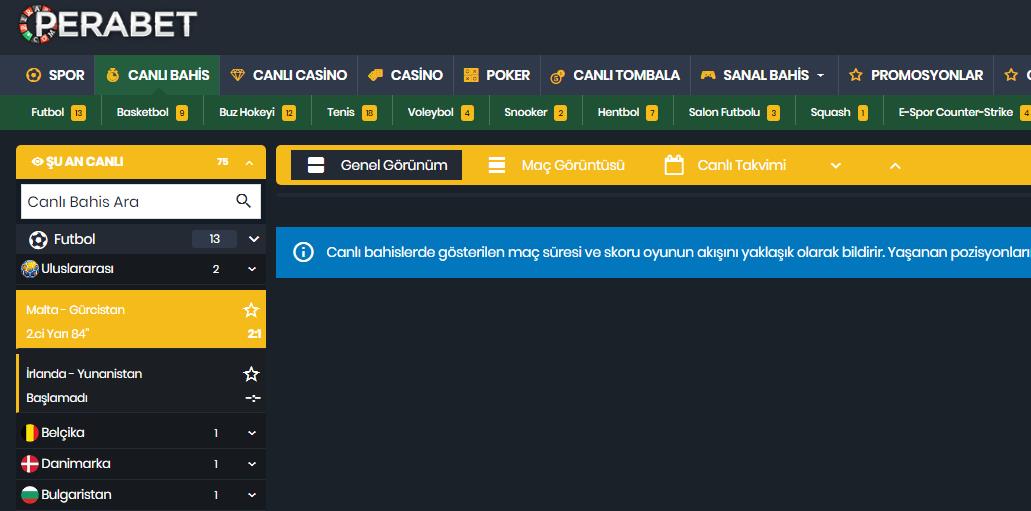Click the 2:1 score text
This screenshot has height=511, width=1031.
(254, 334)
